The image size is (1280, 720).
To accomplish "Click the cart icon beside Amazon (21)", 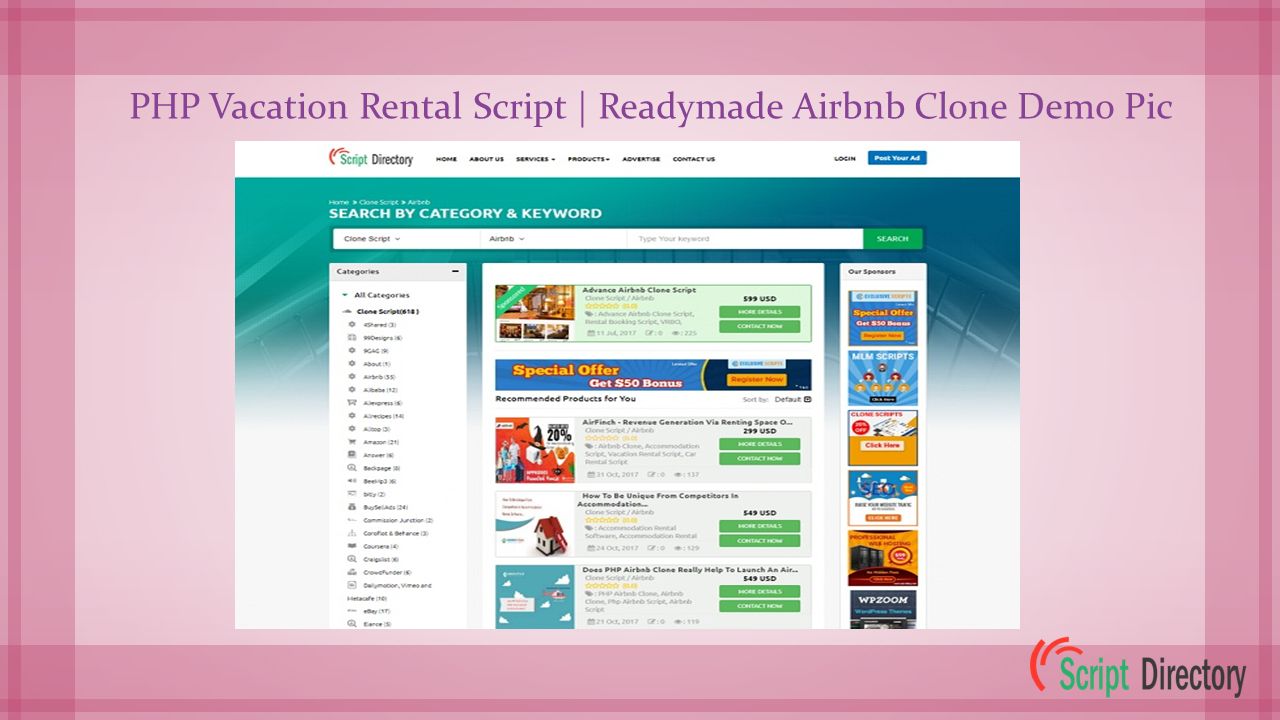I will click(x=352, y=442).
